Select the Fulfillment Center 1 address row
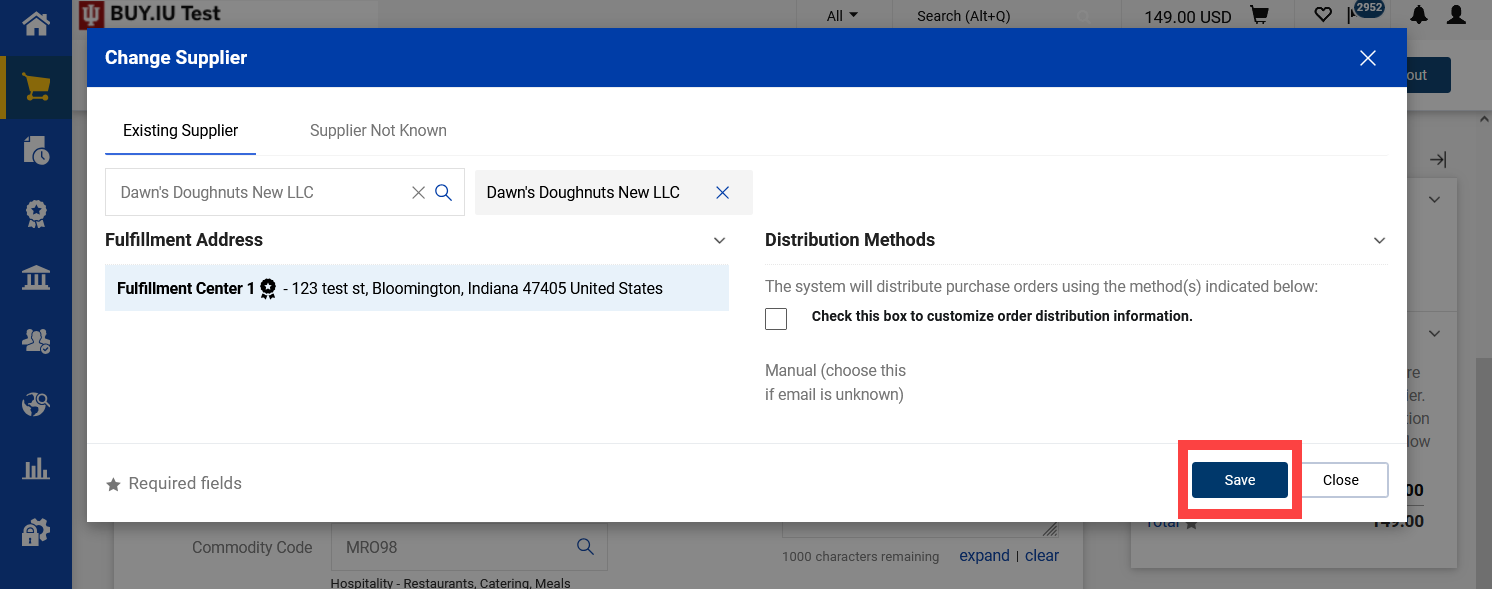 (x=417, y=288)
